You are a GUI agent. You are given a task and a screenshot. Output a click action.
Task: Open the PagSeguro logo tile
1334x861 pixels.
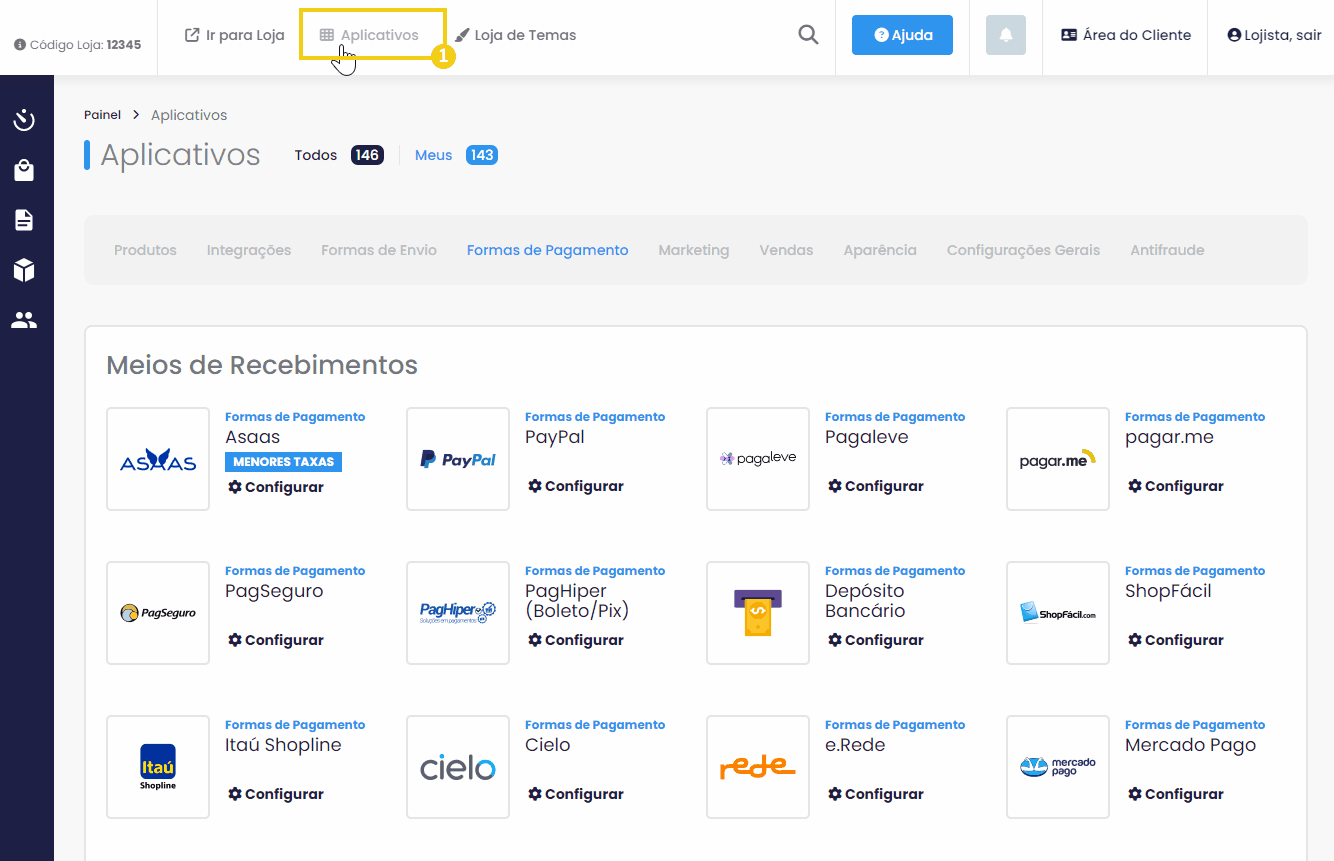pos(158,613)
